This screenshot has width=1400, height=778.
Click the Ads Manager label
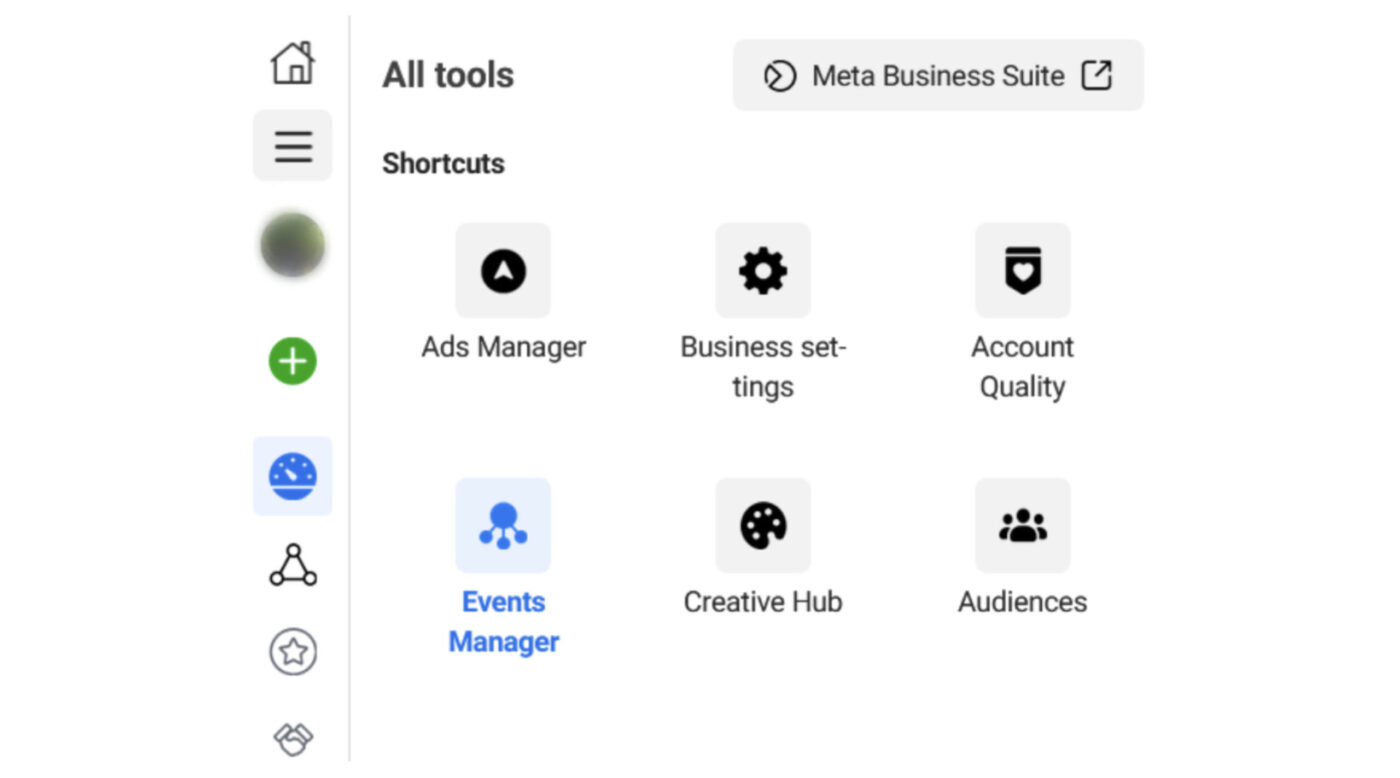[x=504, y=348]
